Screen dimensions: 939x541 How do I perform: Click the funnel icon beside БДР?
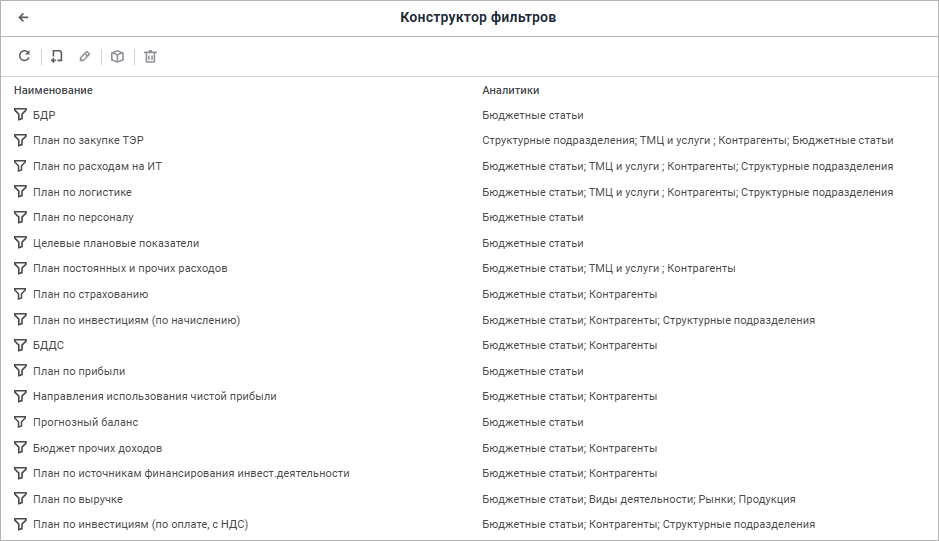click(20, 115)
